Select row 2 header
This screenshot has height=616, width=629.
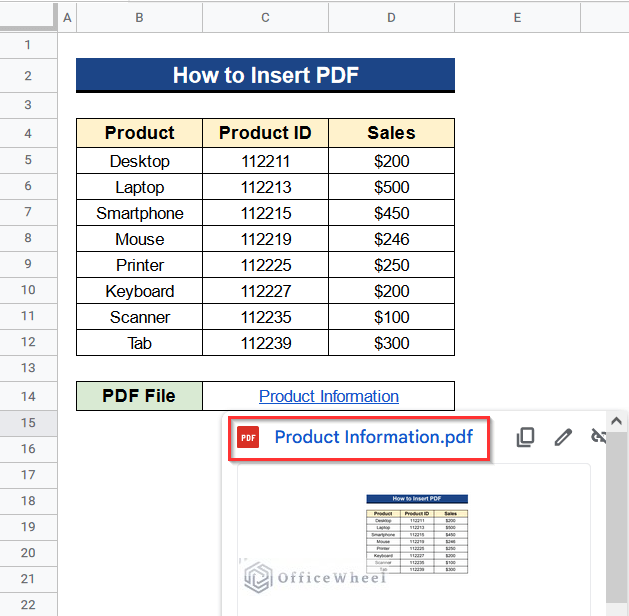[x=28, y=76]
